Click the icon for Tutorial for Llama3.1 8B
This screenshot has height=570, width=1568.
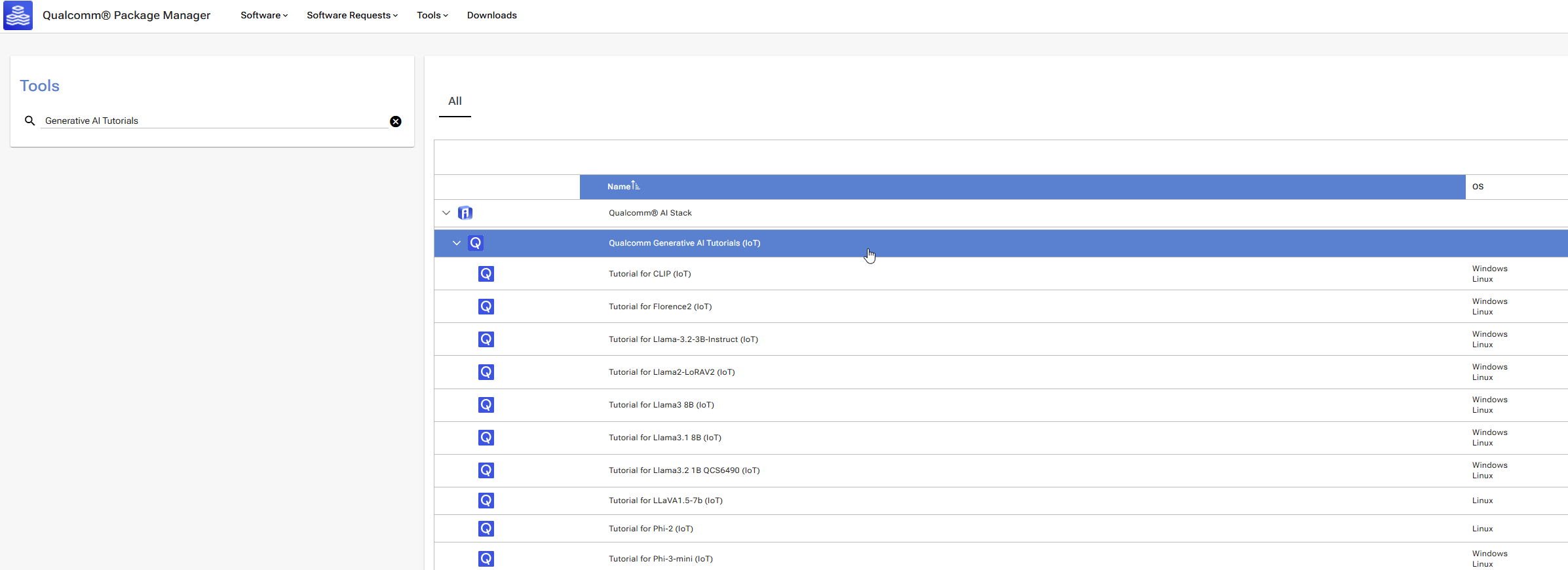pos(486,438)
